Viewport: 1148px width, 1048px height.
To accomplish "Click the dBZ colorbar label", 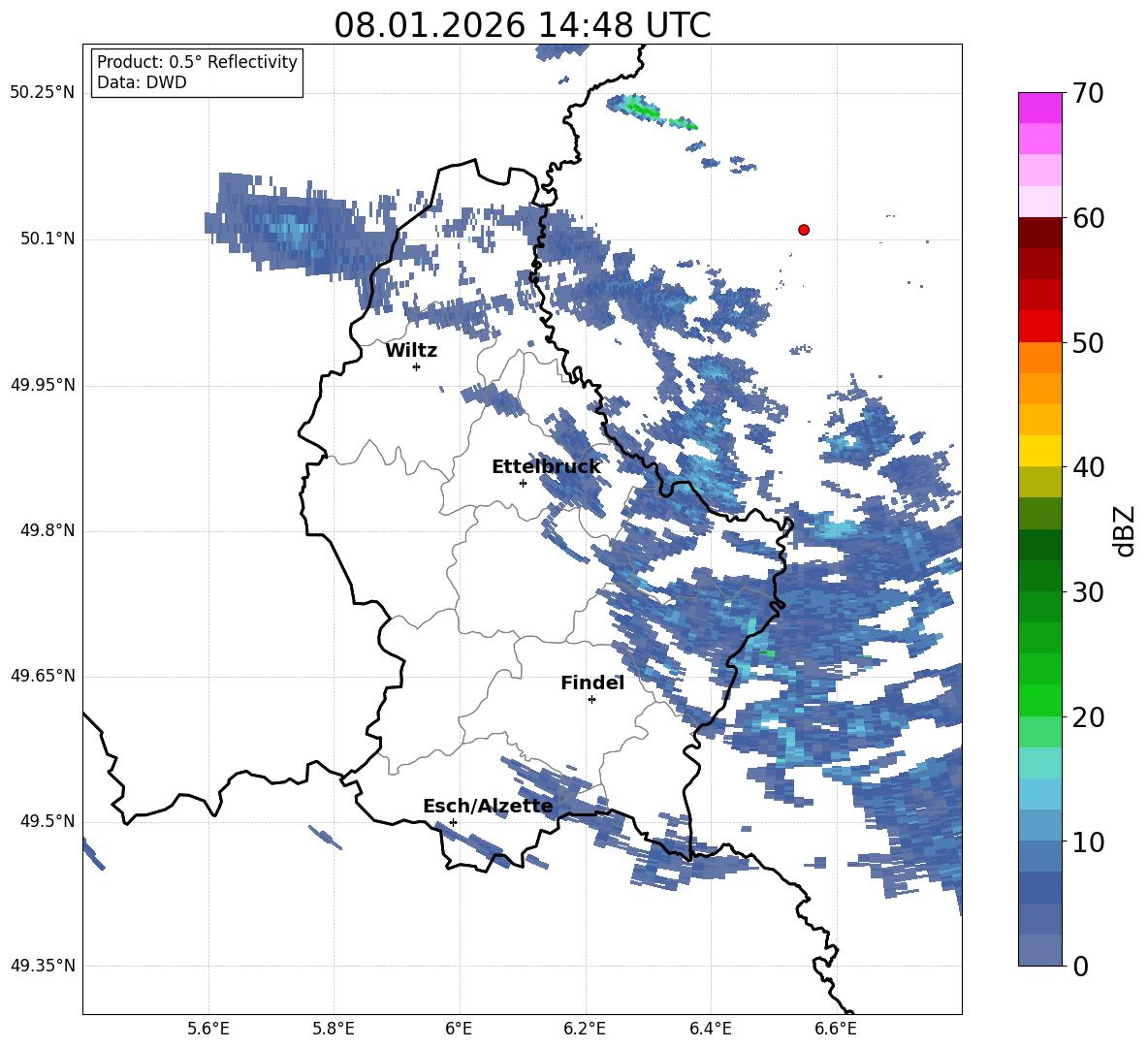I will point(1126,530).
